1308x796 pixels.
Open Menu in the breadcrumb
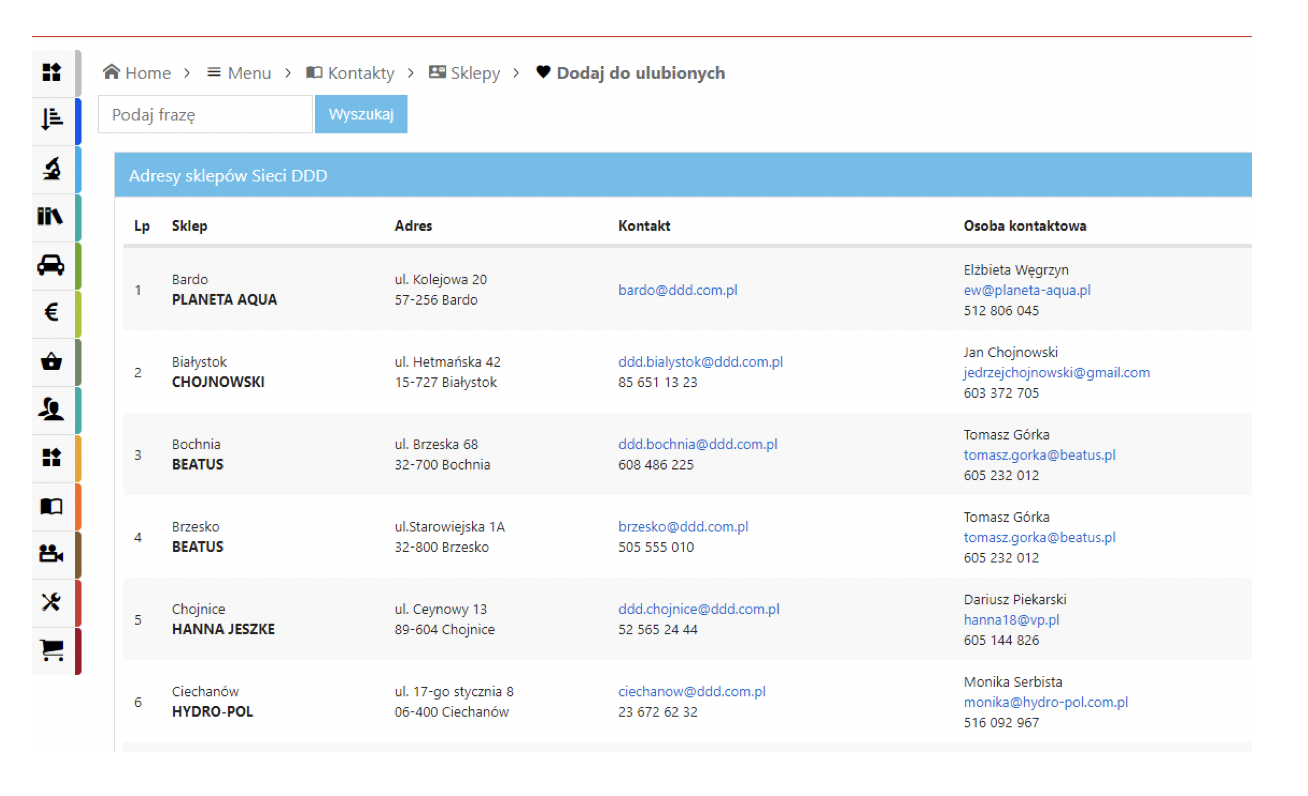(x=239, y=73)
